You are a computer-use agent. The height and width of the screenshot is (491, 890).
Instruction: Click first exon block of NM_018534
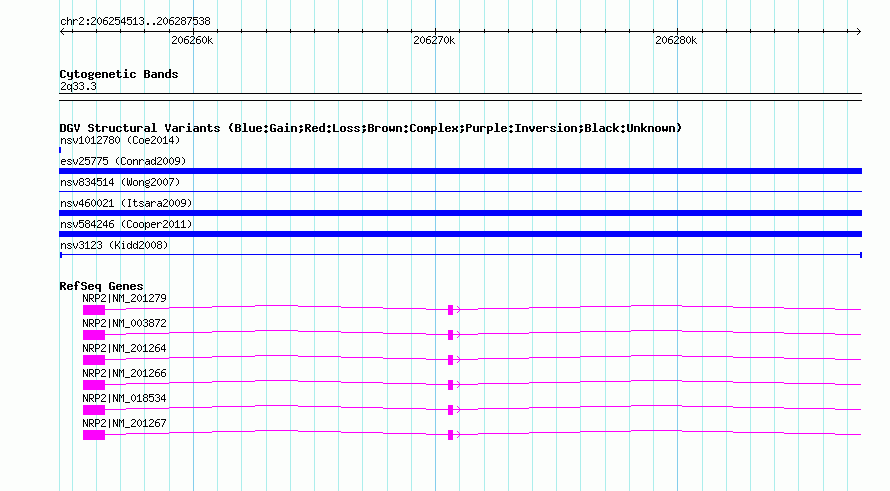pyautogui.click(x=94, y=410)
